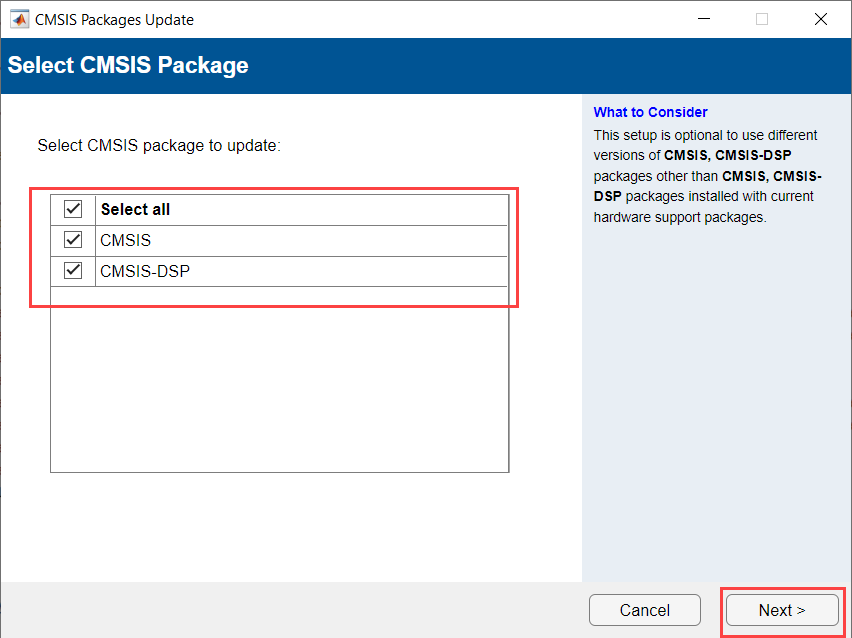
Task: Click the bold Select all label
Action: (135, 210)
